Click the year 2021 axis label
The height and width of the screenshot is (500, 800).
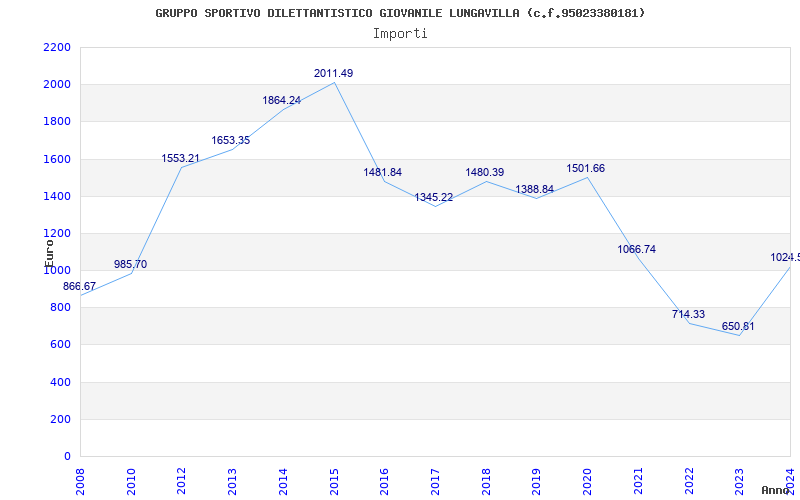coord(638,481)
